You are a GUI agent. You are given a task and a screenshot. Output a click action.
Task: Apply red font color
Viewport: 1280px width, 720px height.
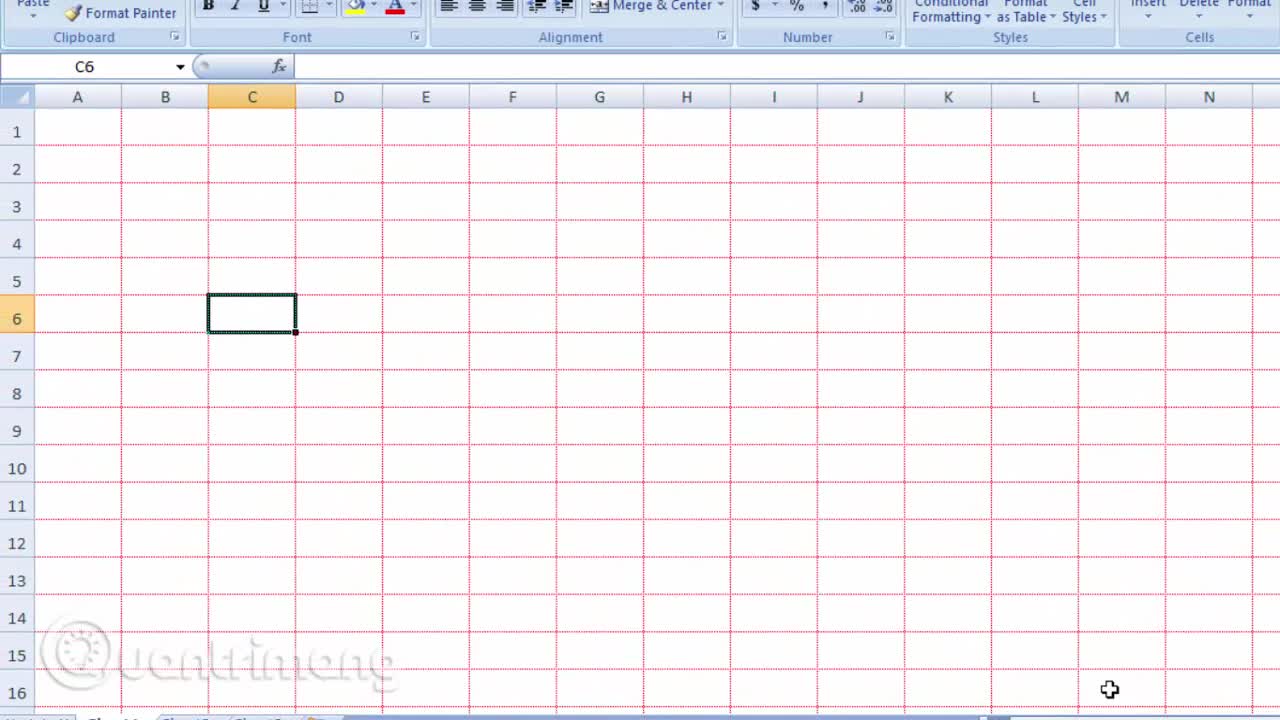click(x=395, y=6)
